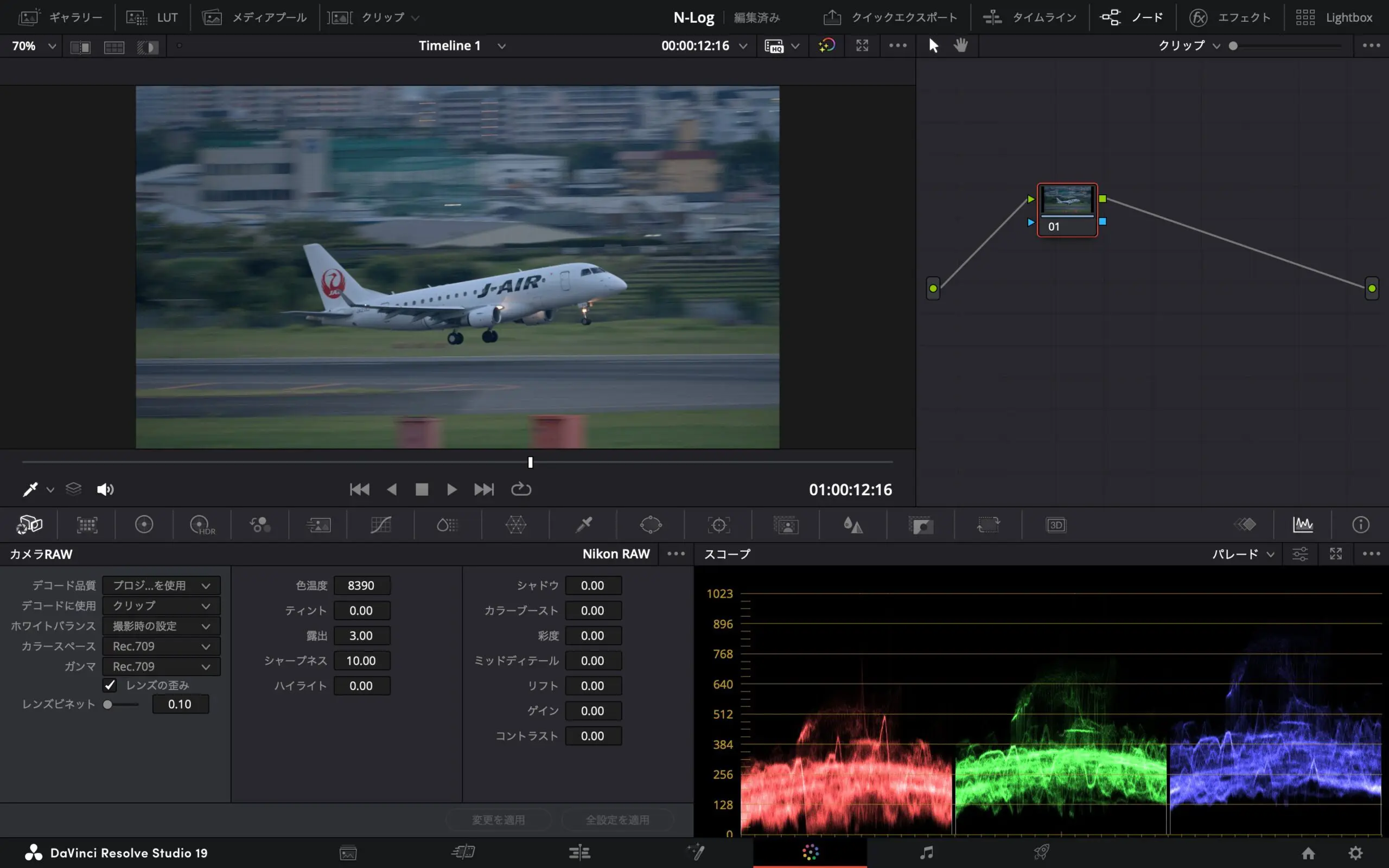Open the Tracker palette
1389x868 pixels.
(718, 525)
